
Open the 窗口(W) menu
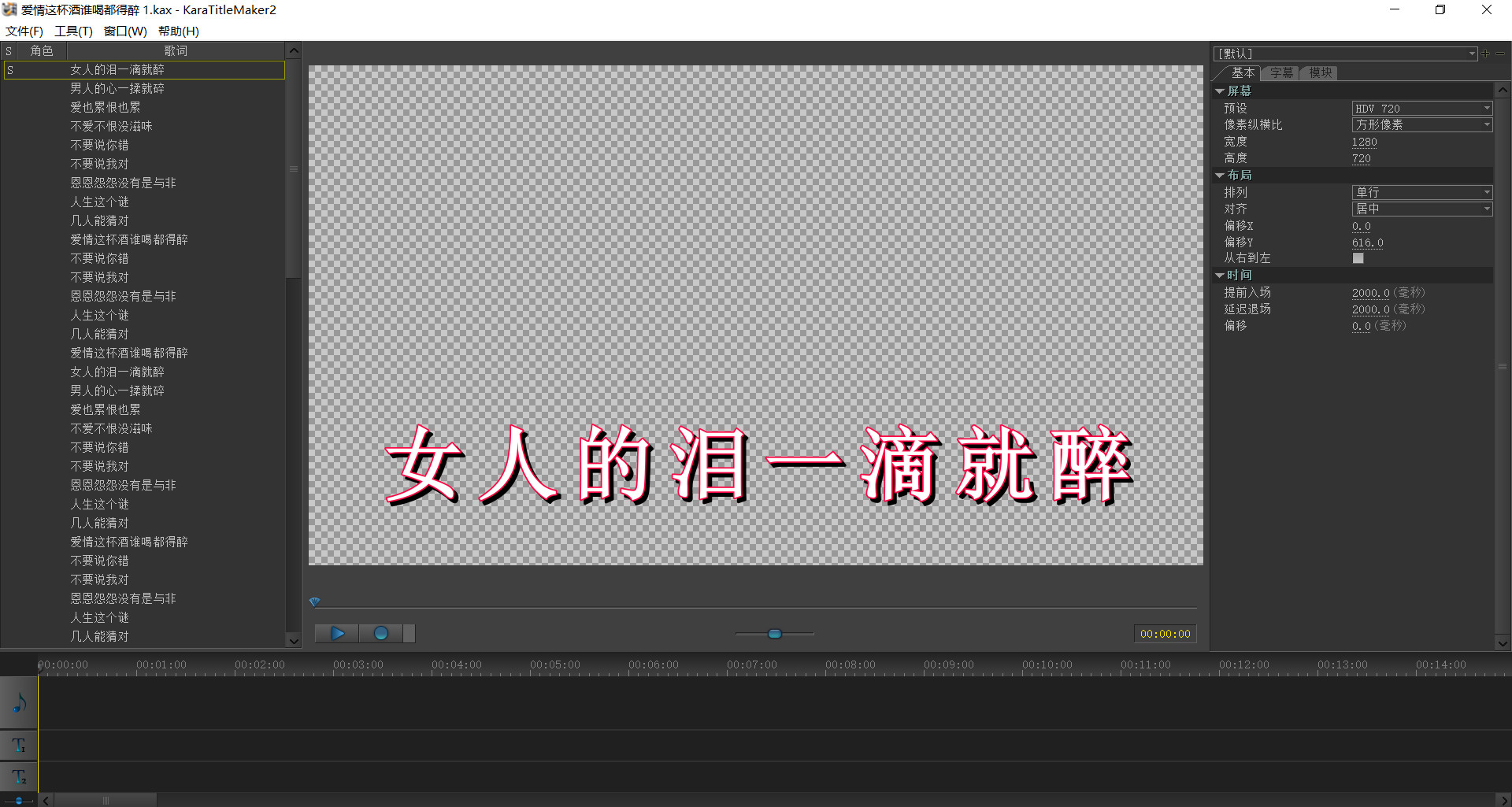pyautogui.click(x=125, y=31)
